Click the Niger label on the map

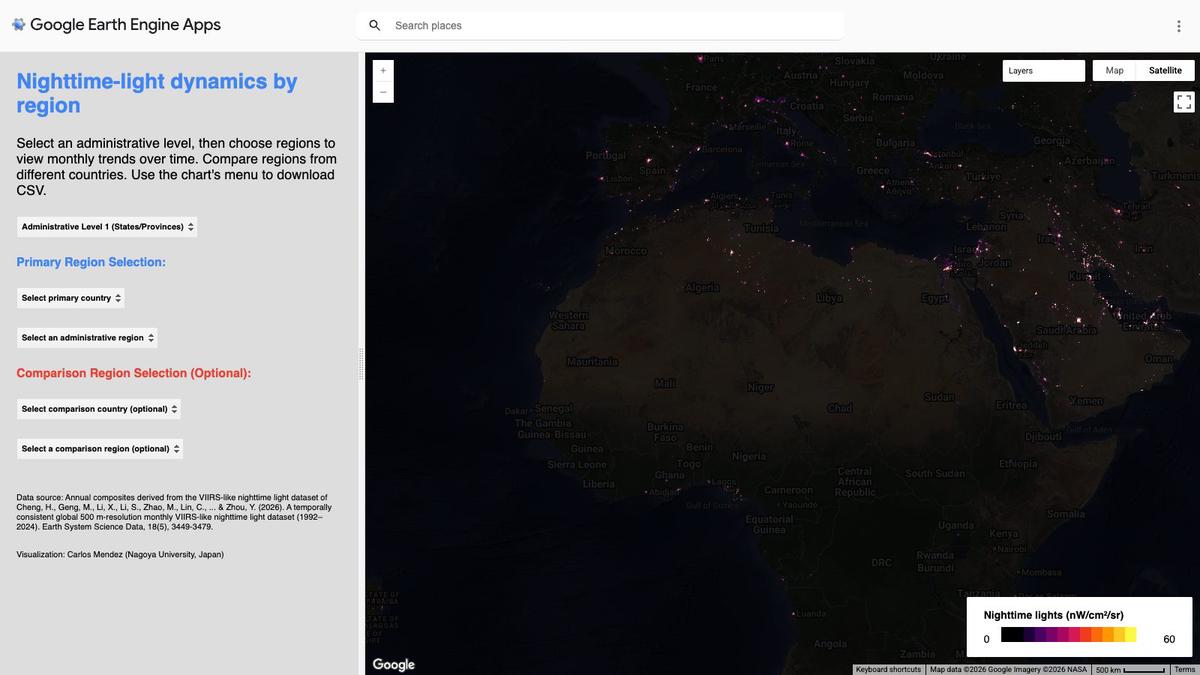pos(760,387)
